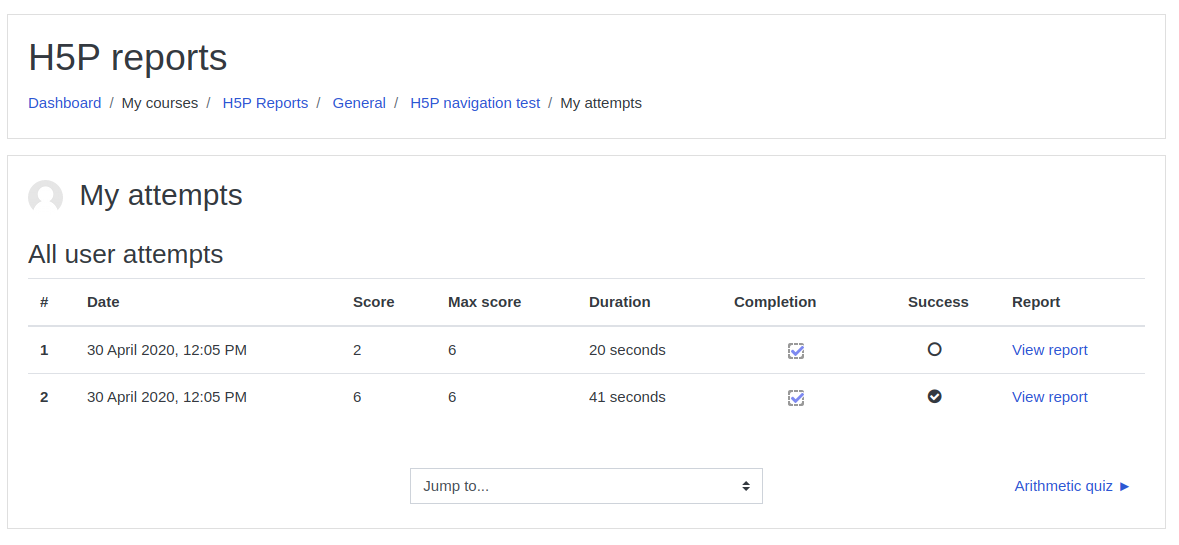Screen dimensions: 1179x545
Task: Click the Completion column header
Action: pyautogui.click(x=774, y=302)
